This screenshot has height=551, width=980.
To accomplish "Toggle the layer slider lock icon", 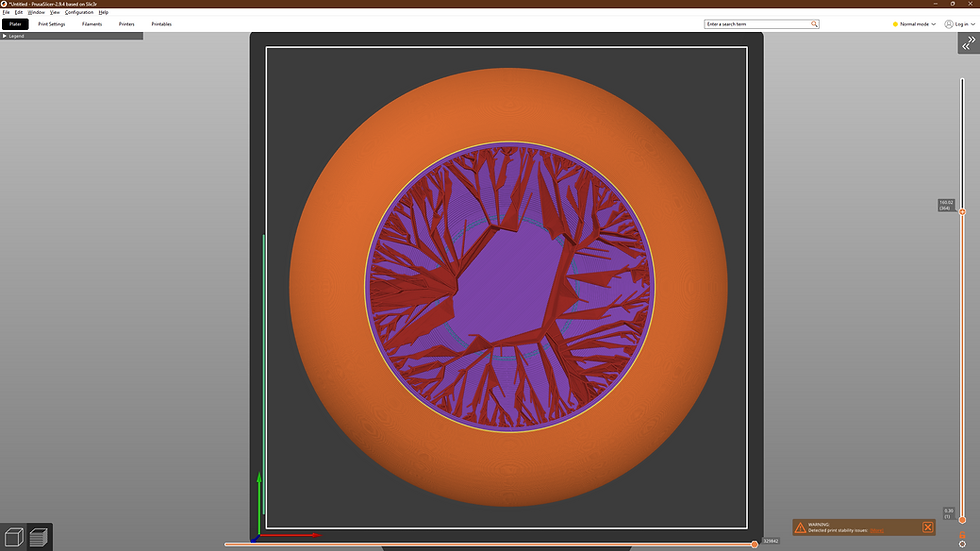I will [x=962, y=535].
